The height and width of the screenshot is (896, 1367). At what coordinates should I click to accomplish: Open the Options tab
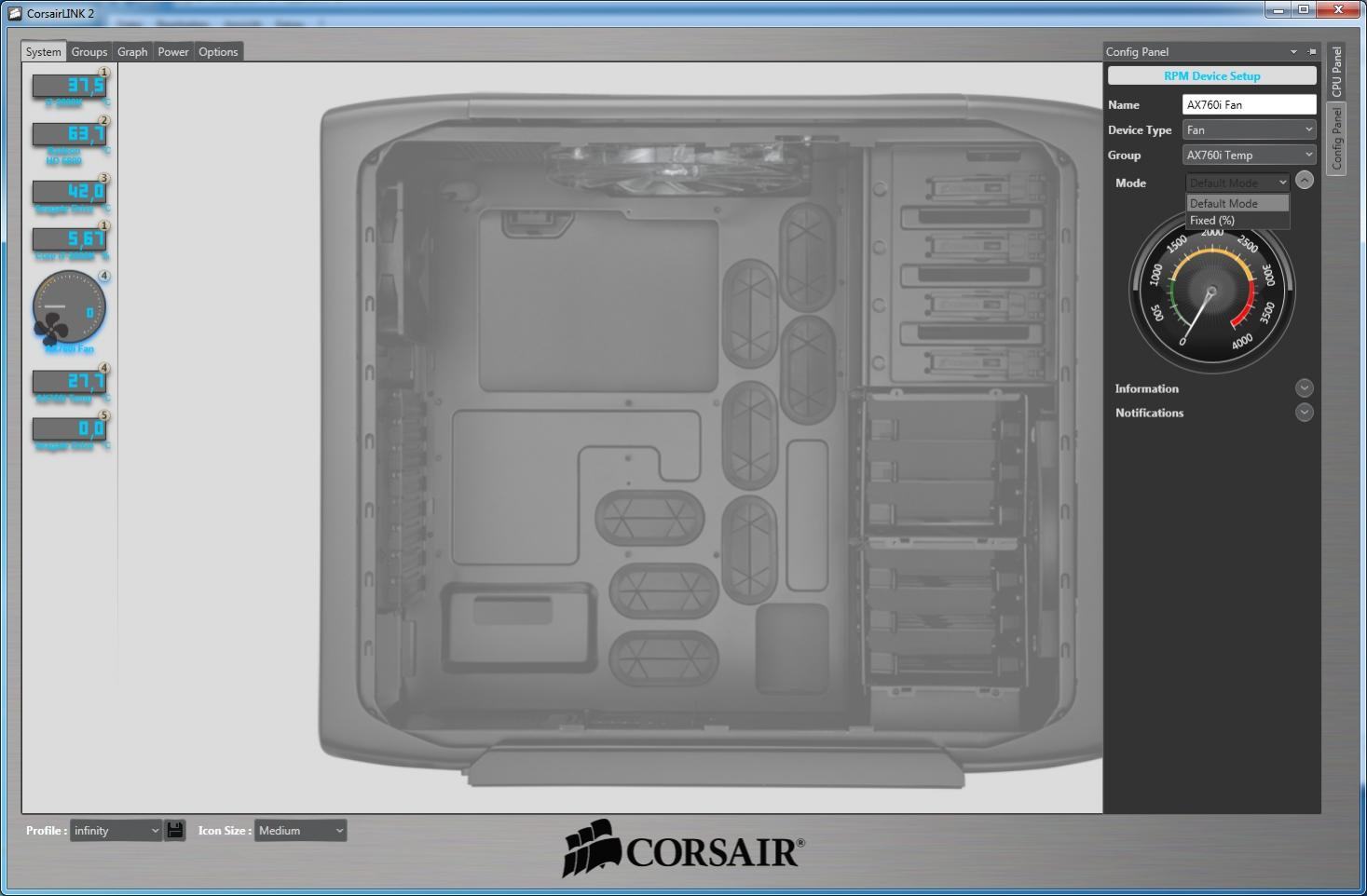coord(218,52)
